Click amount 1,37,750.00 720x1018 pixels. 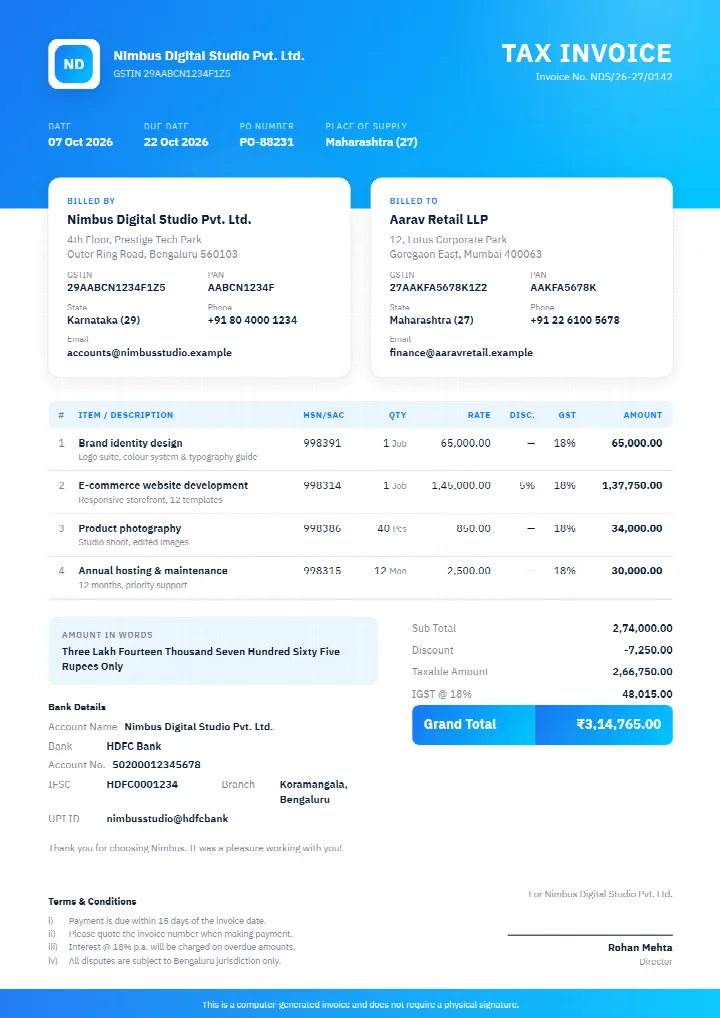(632, 485)
